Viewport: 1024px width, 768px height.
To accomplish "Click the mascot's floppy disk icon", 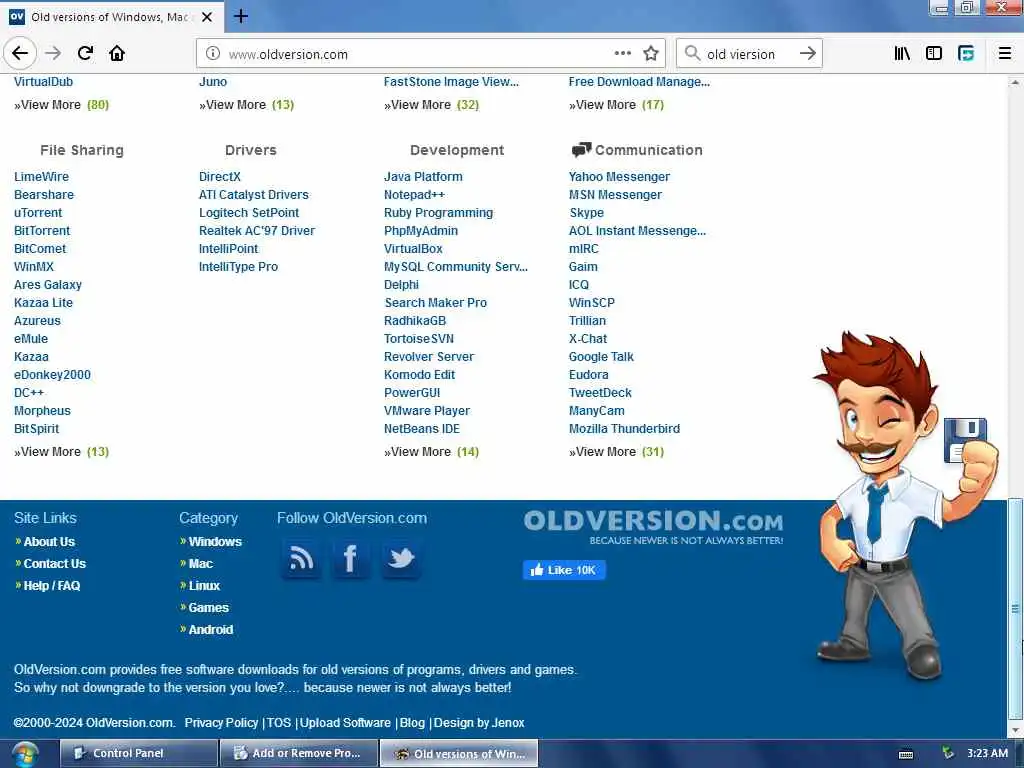I will tap(964, 439).
